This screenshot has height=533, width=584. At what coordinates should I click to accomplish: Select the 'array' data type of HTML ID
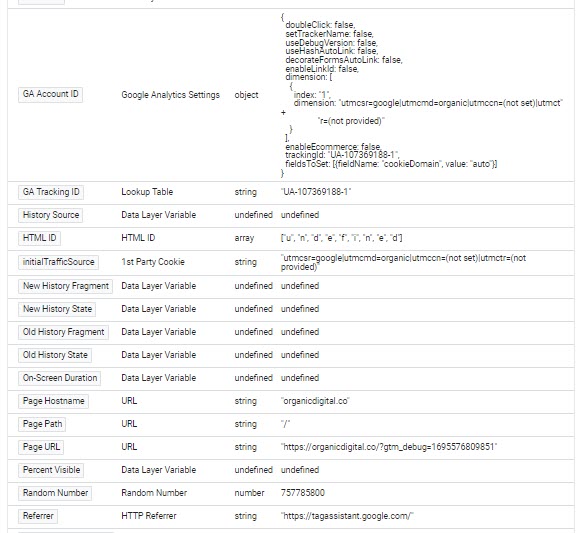(244, 238)
